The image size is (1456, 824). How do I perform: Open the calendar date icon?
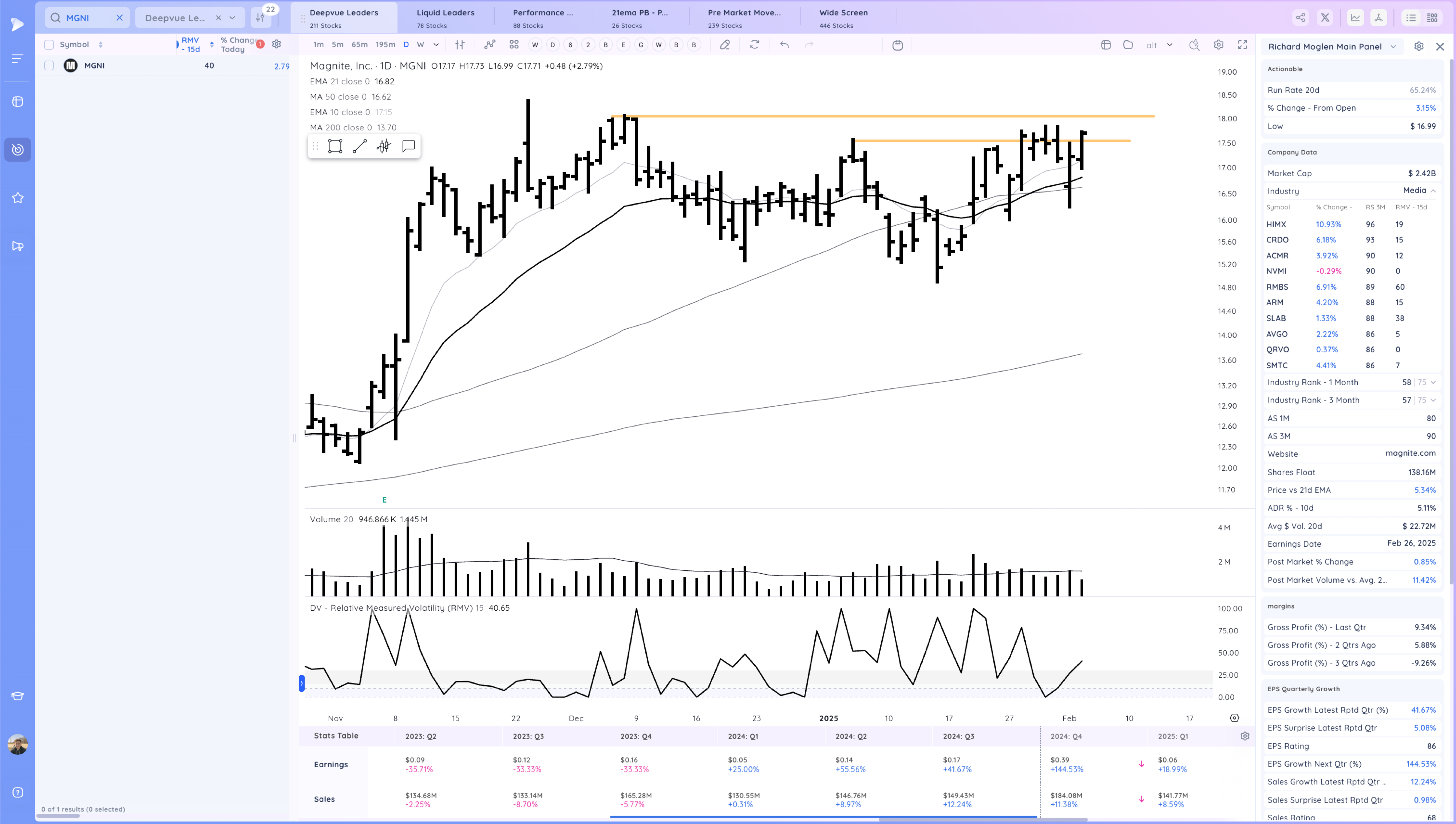[898, 45]
